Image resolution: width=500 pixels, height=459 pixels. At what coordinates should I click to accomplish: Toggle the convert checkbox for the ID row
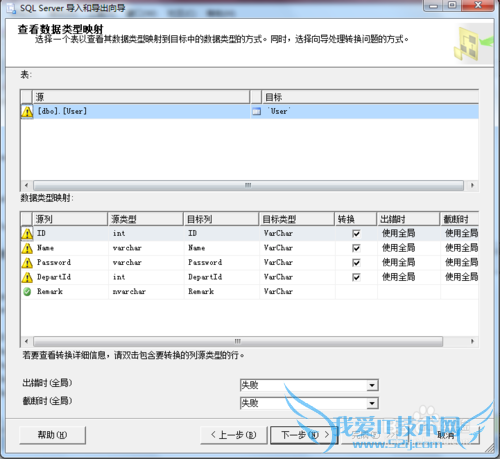coord(356,234)
